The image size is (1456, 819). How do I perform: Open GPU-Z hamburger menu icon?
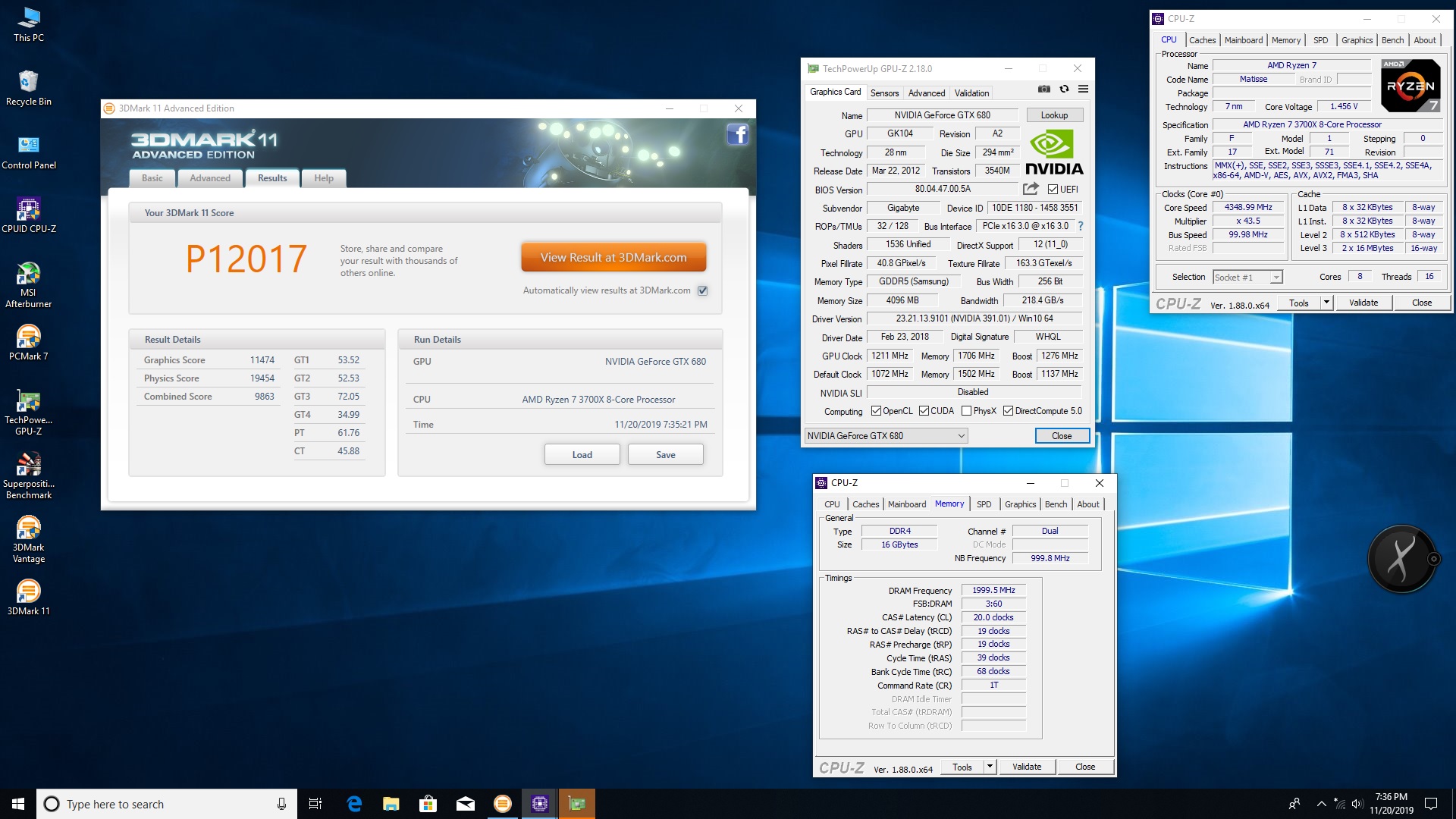[x=1083, y=89]
